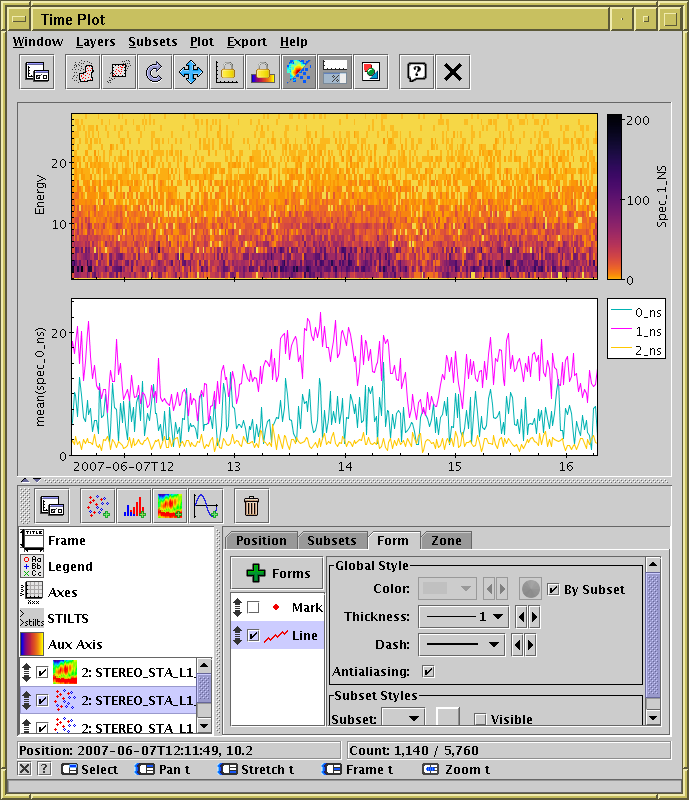This screenshot has width=689, height=800.
Task: Toggle the lock aux range padlock icon
Action: click(x=262, y=72)
